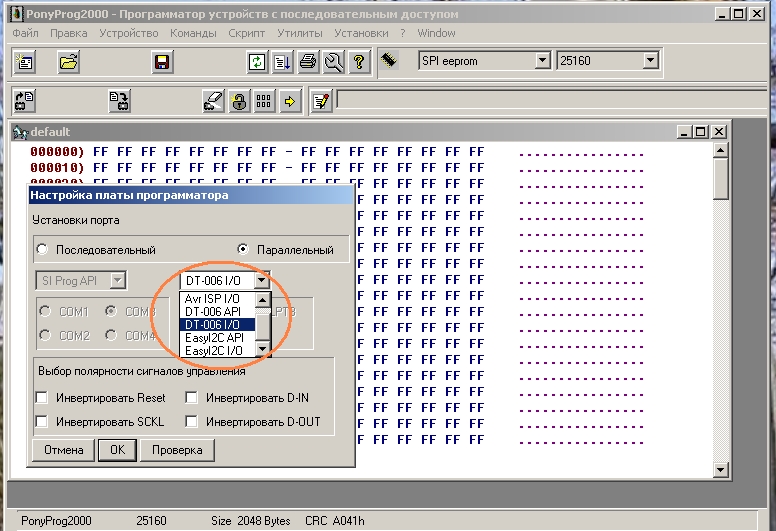
Task: Open the Устройство menu
Action: coord(128,33)
